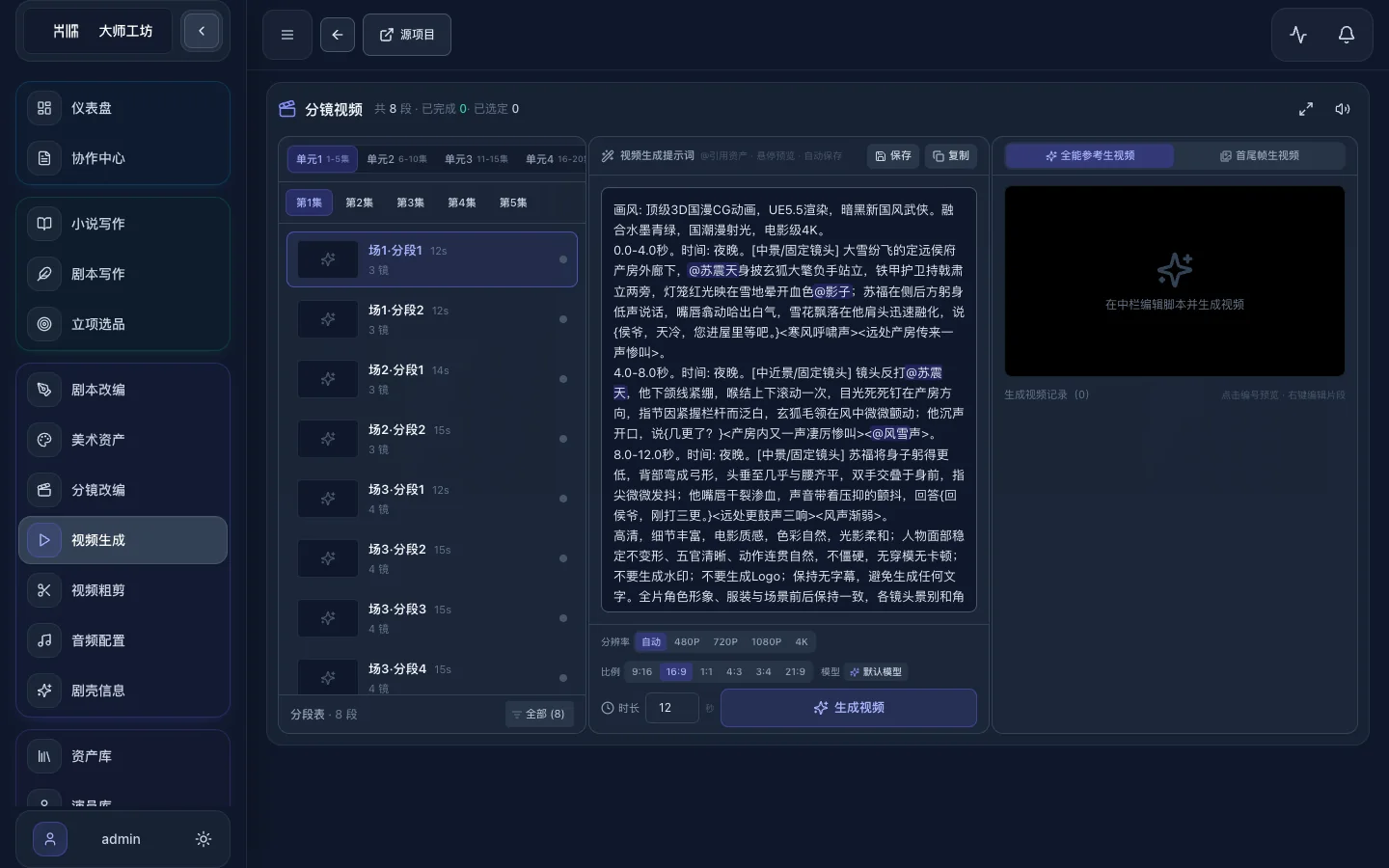Open 剧壳信息 with the sparkle icon
Viewport: 1389px width, 868px height.
pos(123,691)
